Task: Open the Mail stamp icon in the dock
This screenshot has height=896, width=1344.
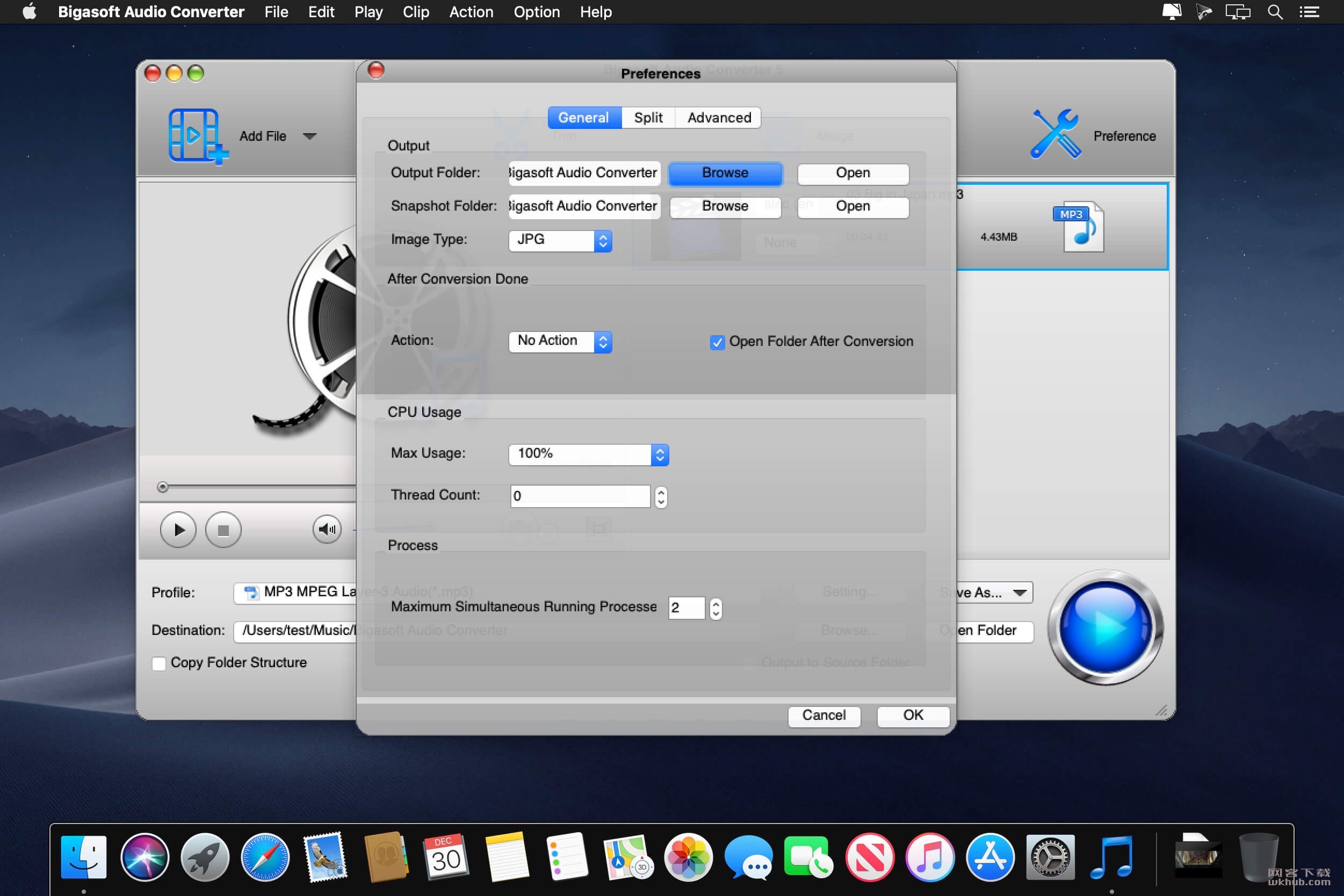Action: pyautogui.click(x=326, y=857)
